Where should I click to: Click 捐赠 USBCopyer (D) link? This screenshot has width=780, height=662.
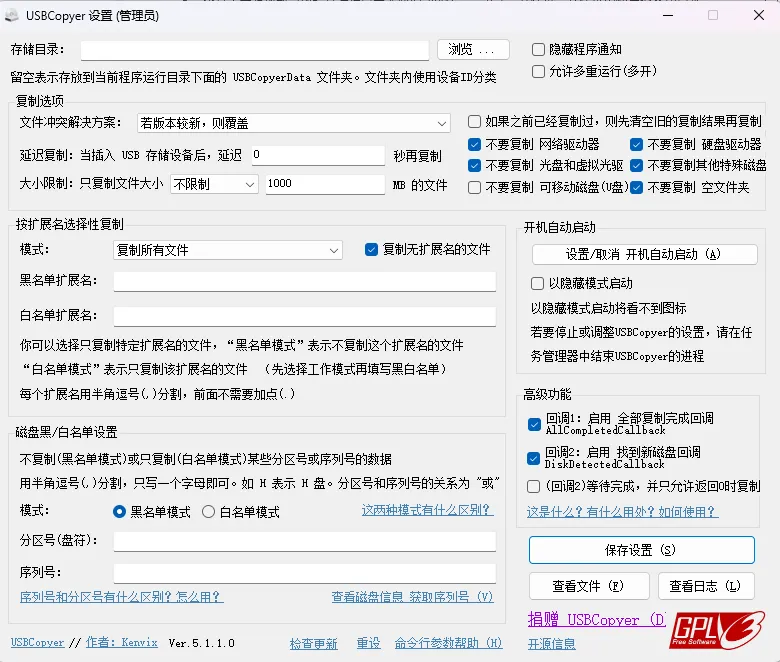[596, 620]
